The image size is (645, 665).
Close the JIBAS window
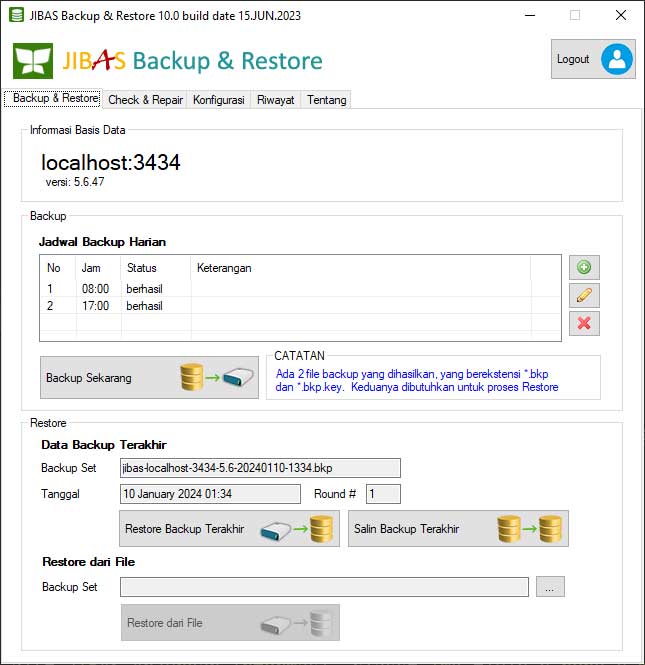621,15
